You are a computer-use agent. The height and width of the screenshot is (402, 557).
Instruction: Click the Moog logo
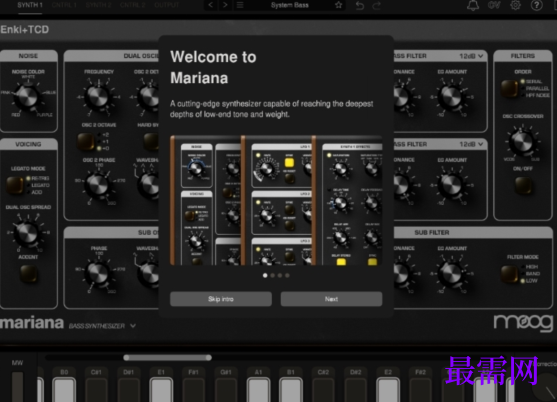523,322
